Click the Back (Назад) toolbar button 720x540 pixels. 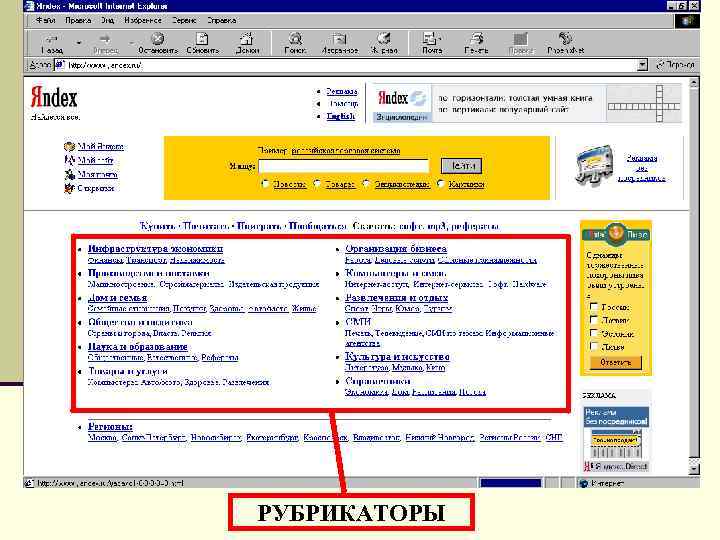tap(52, 44)
